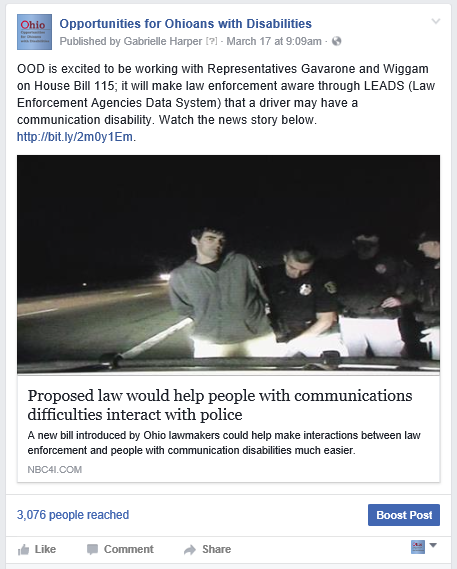This screenshot has width=457, height=569.
Task: Click the public globe privacy icon
Action: (336, 41)
